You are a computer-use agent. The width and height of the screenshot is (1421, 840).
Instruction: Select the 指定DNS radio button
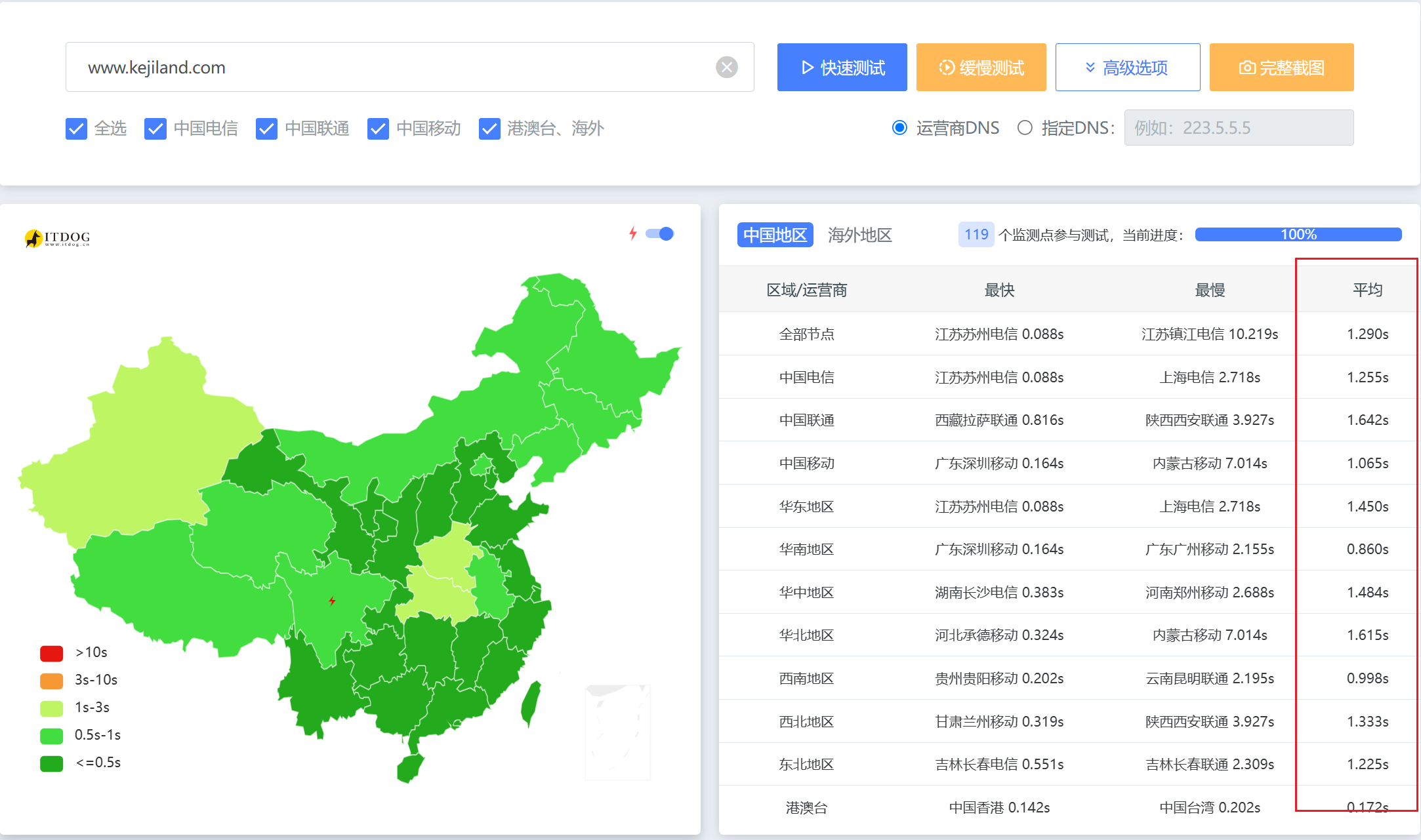coord(1025,128)
